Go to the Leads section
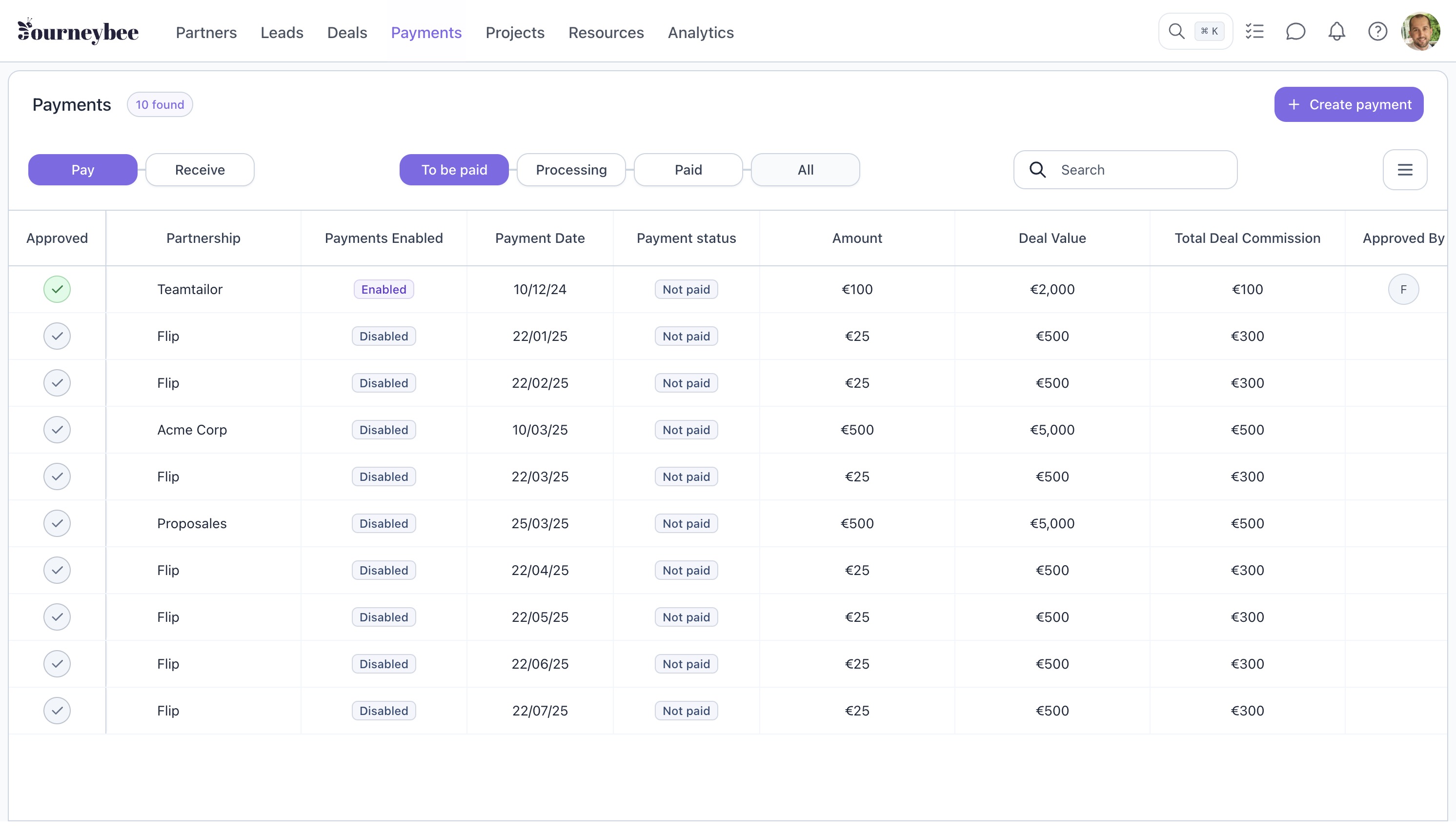The image size is (1456, 834). [x=282, y=33]
